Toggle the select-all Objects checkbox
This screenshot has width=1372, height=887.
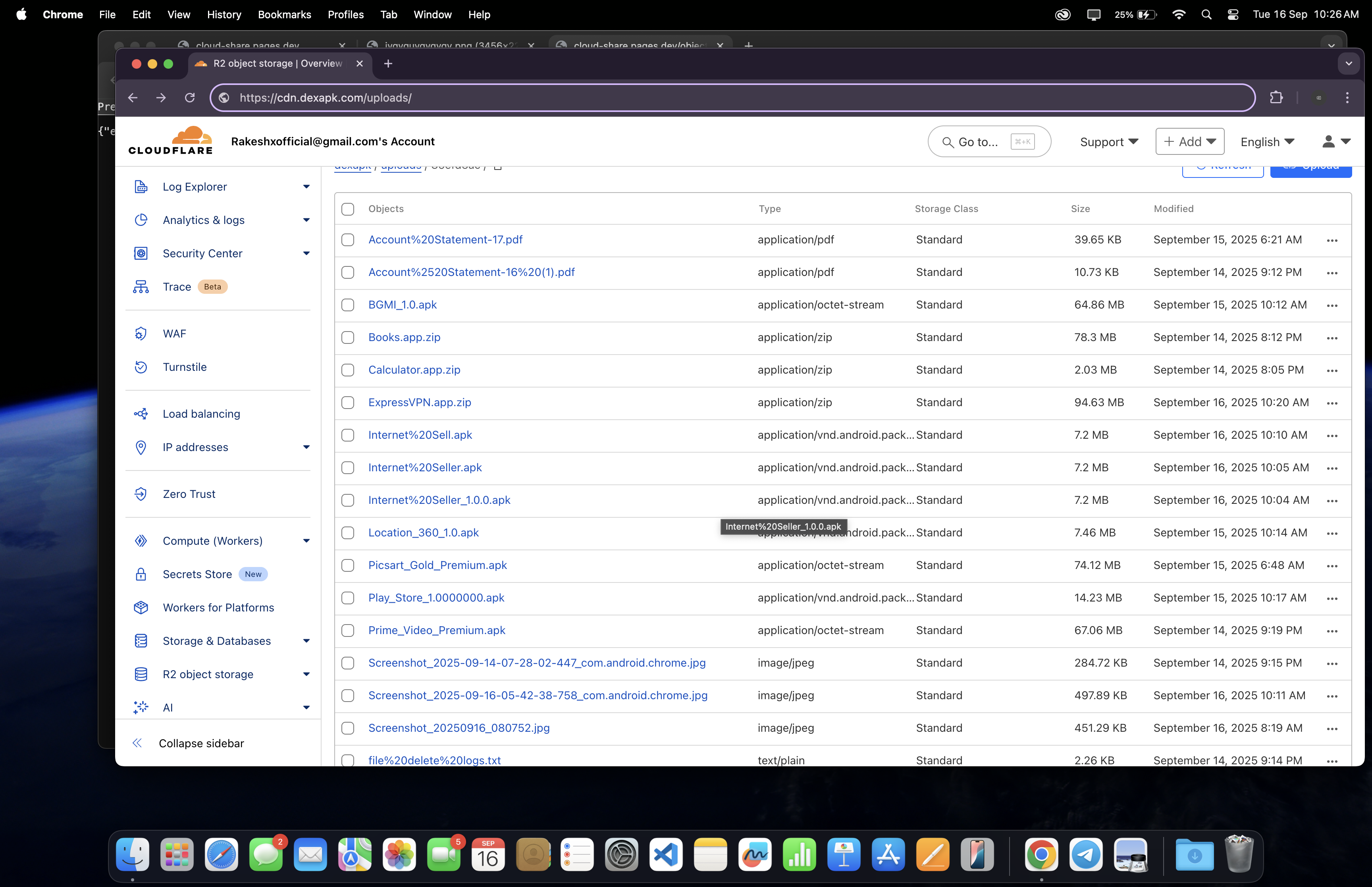point(348,209)
